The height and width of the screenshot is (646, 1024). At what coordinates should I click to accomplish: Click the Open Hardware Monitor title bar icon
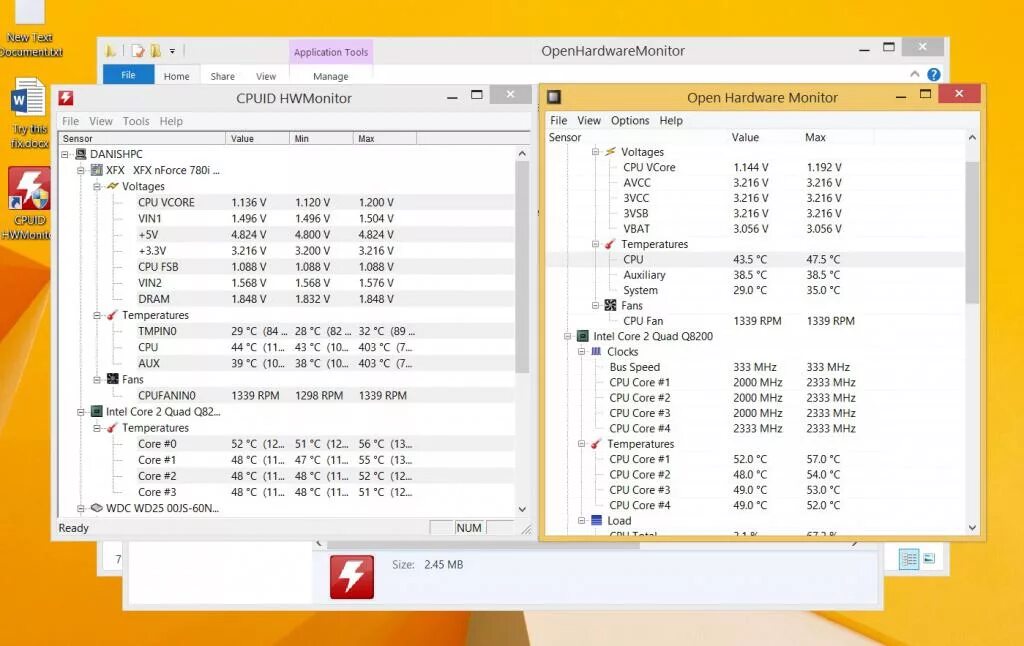tap(554, 97)
